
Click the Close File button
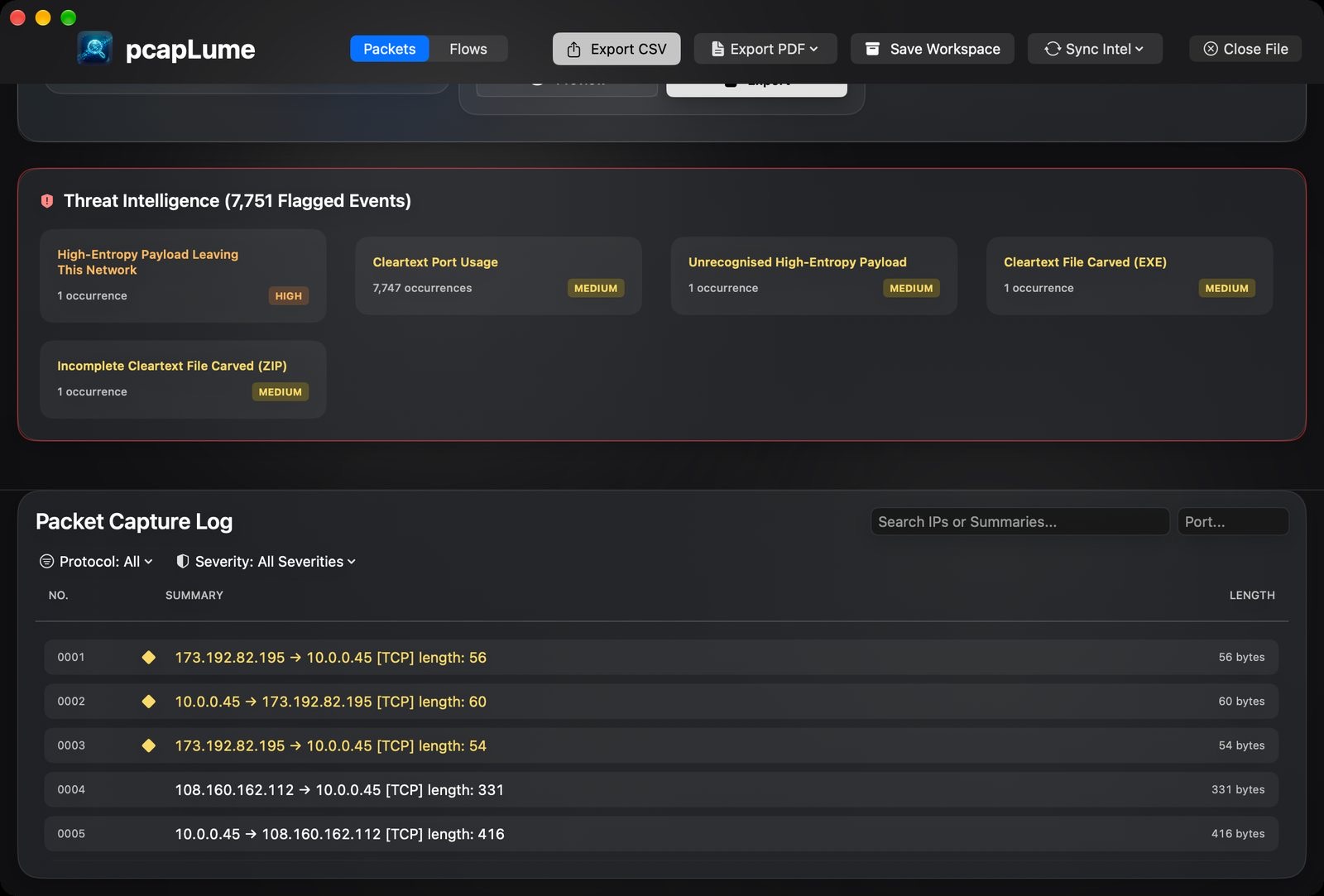pyautogui.click(x=1245, y=49)
